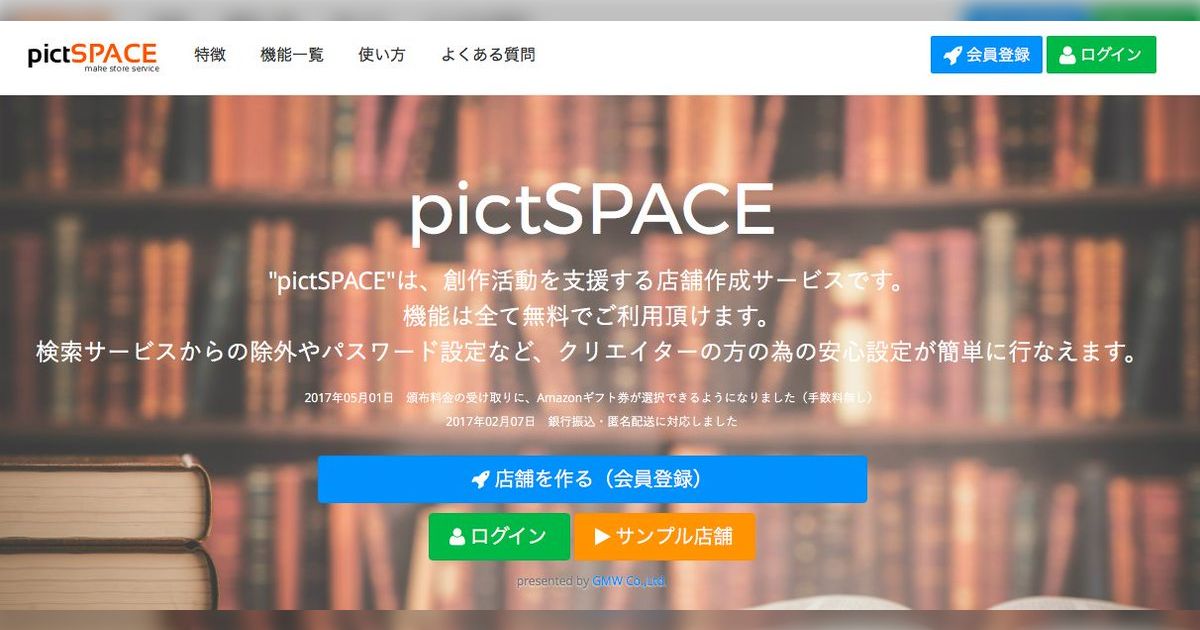Image resolution: width=1200 pixels, height=630 pixels.
Task: Open the 特徴 menu item
Action: click(x=210, y=55)
